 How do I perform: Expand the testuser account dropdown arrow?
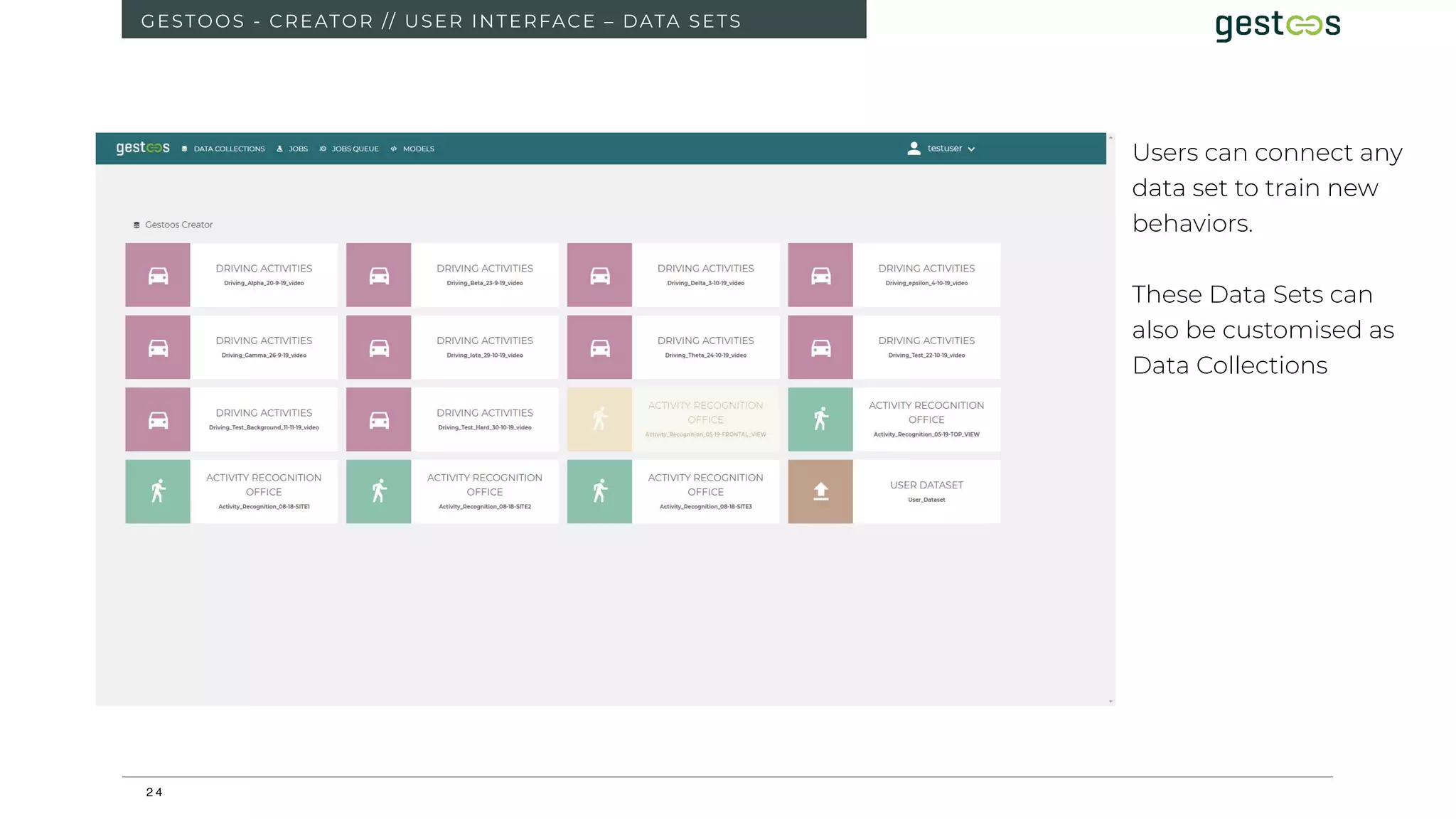coord(971,149)
